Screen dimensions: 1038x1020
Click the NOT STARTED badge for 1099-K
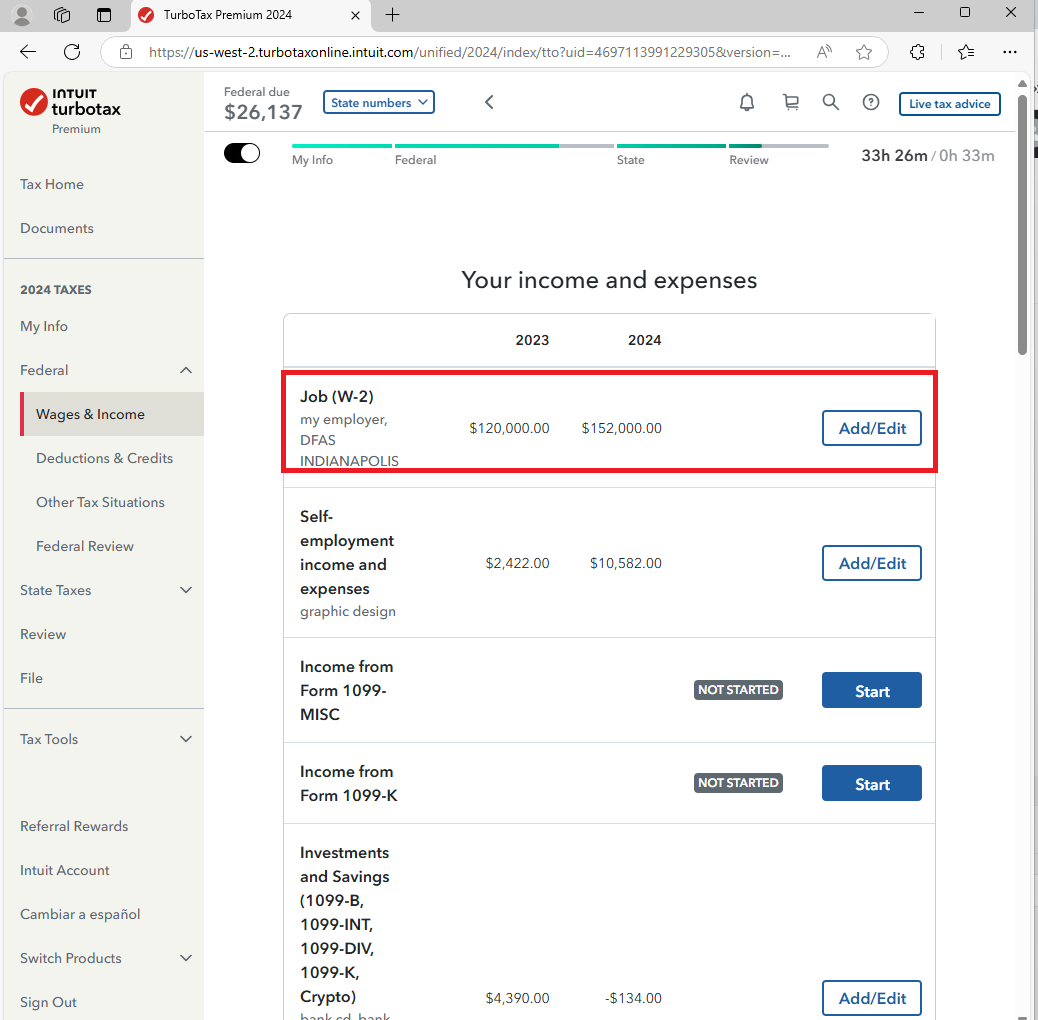point(738,782)
